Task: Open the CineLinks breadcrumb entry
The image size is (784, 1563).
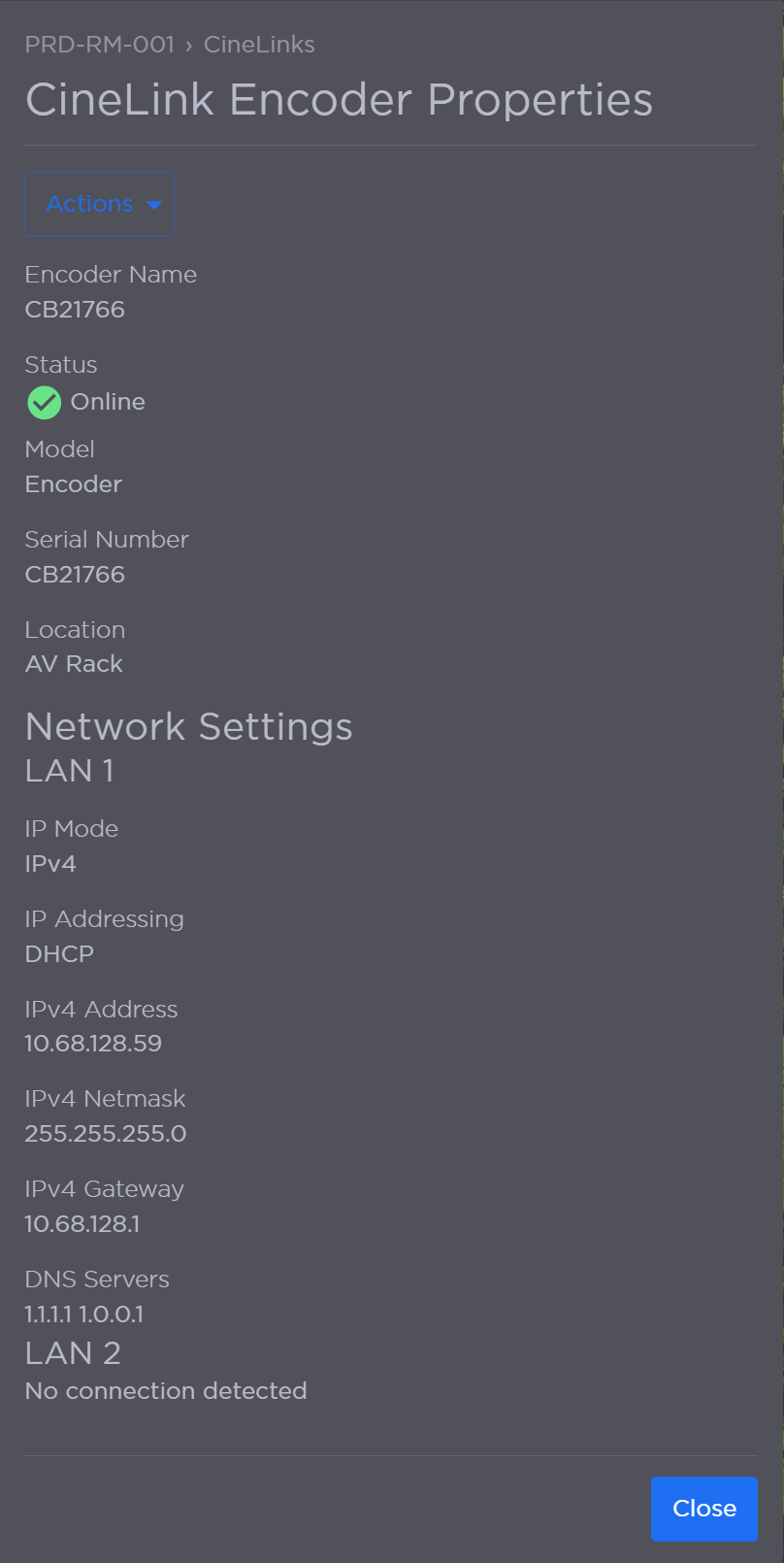Action: [258, 45]
